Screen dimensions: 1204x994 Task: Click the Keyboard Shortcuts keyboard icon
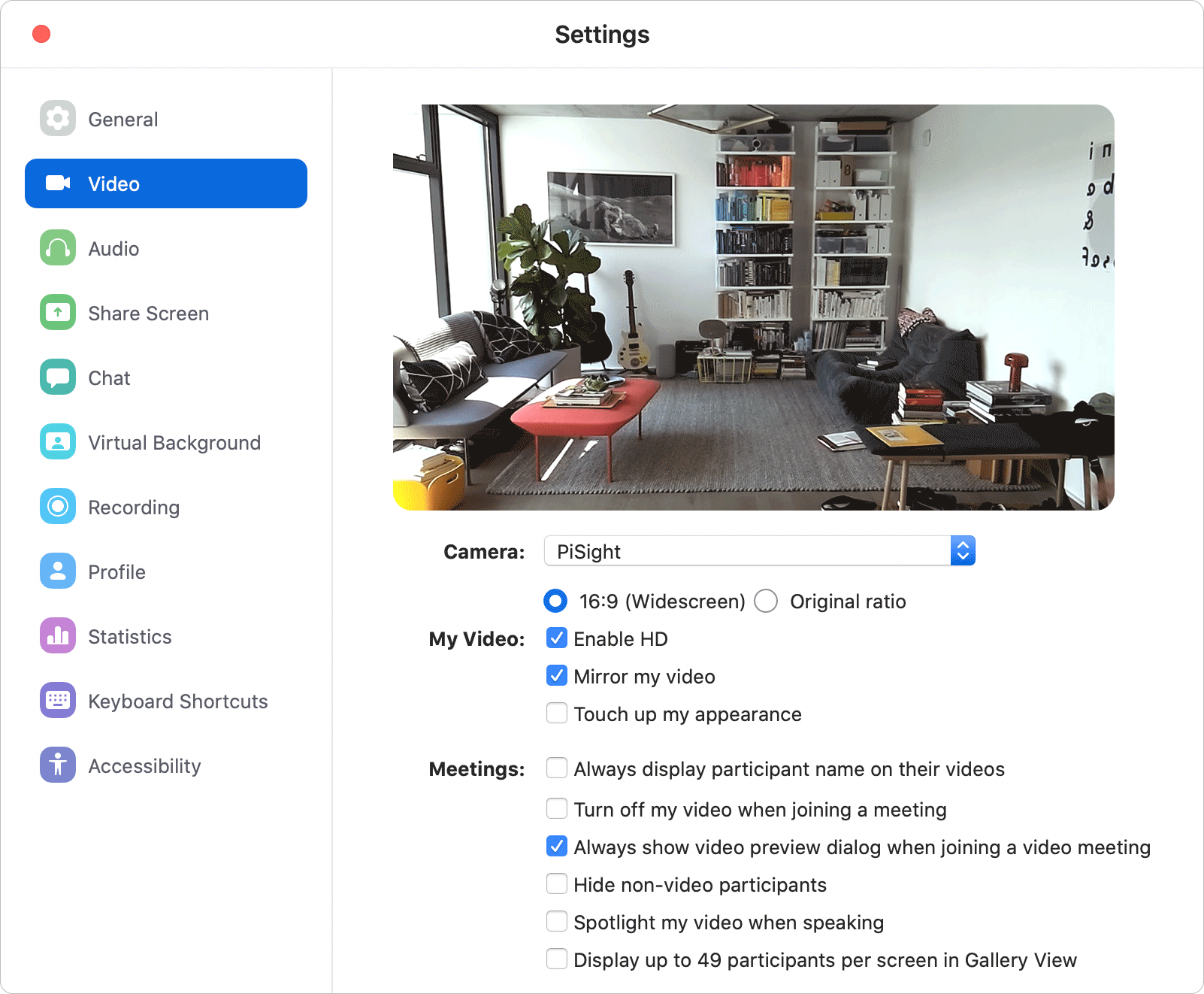(58, 701)
